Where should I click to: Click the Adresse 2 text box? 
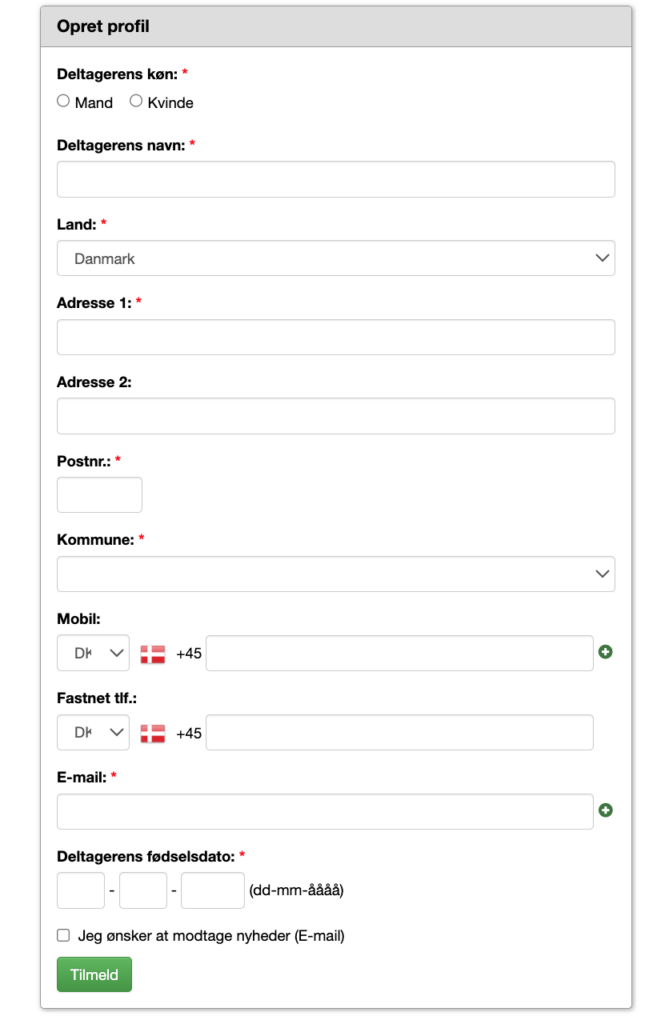click(335, 416)
